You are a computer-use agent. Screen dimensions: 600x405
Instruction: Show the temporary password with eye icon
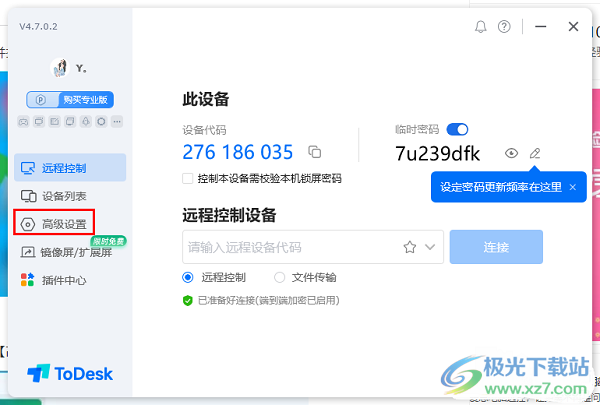click(x=511, y=153)
